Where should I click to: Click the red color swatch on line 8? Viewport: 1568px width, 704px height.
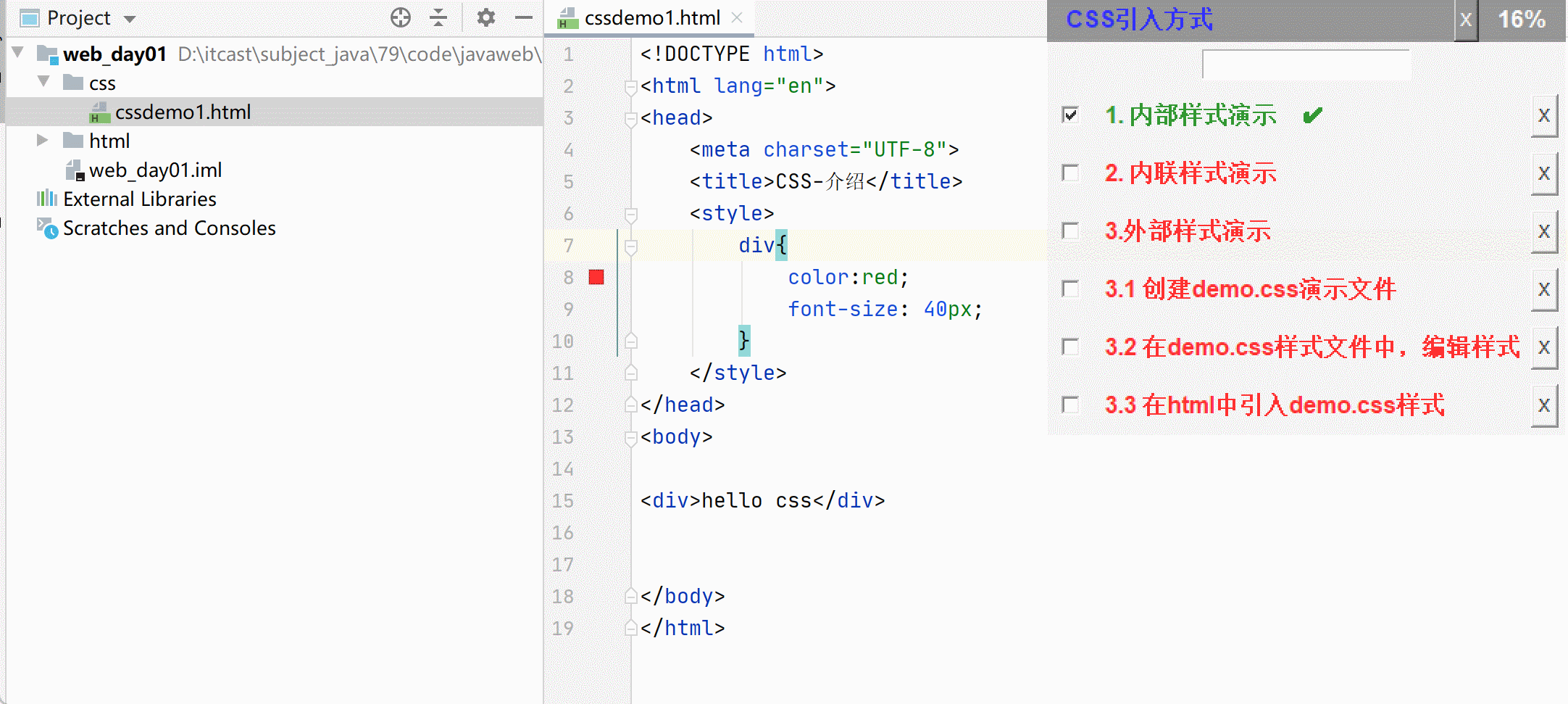coord(596,277)
